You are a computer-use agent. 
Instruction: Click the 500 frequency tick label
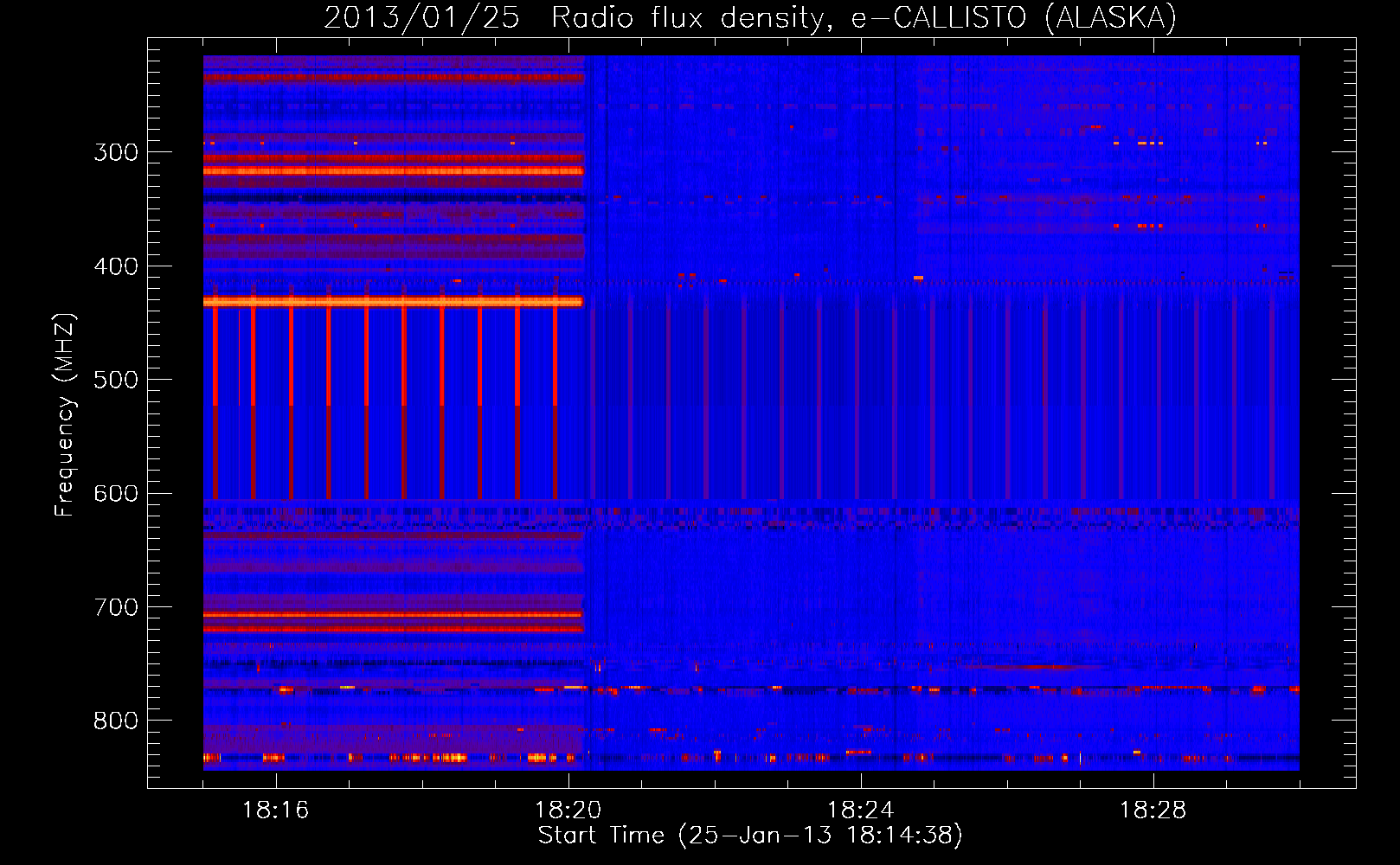[116, 380]
